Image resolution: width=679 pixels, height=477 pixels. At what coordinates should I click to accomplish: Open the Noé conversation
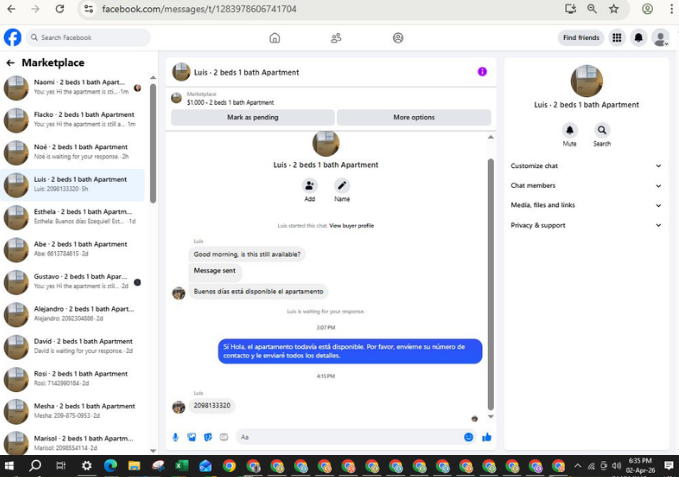pos(73,152)
